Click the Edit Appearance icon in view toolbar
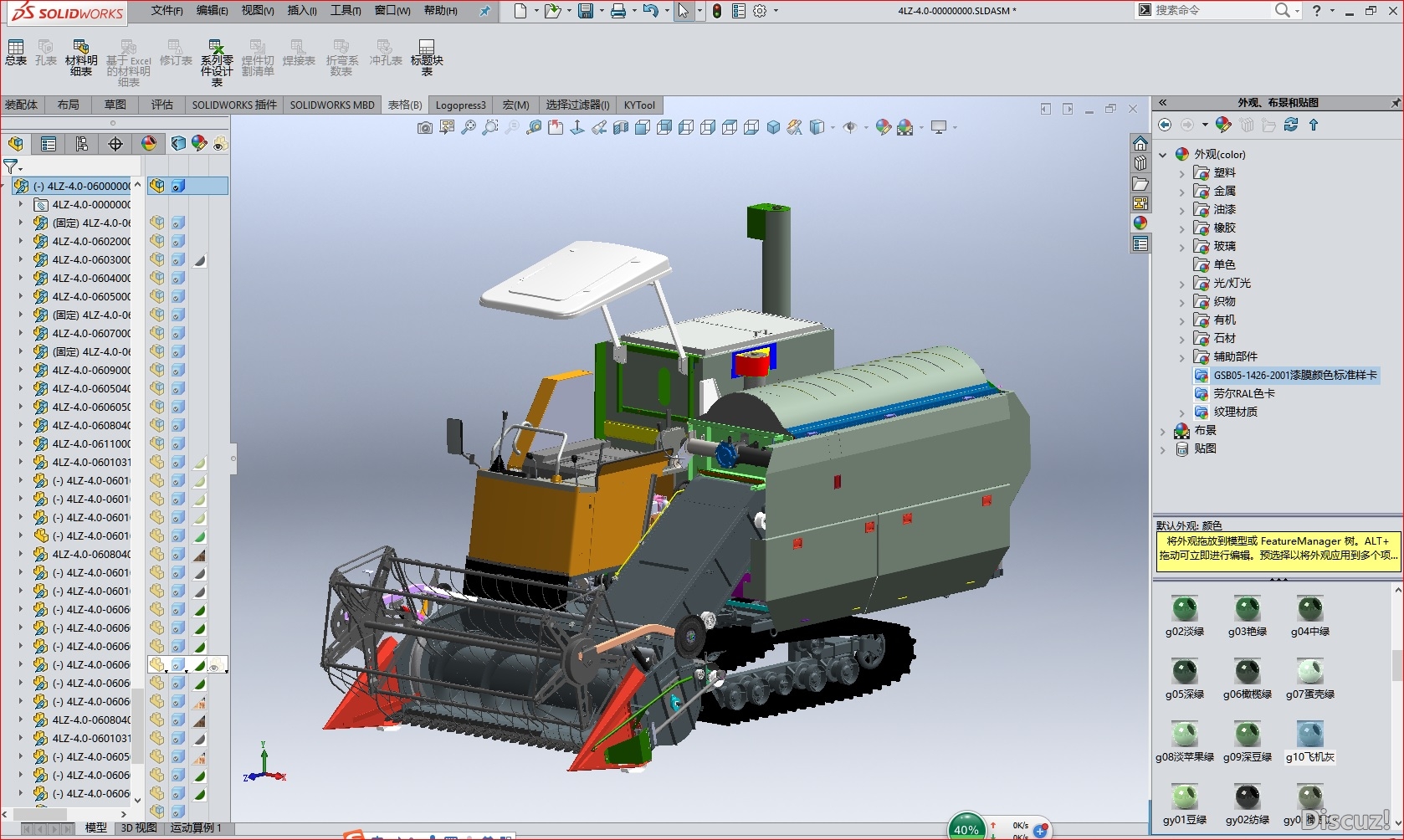Viewport: 1404px width, 840px height. pyautogui.click(x=883, y=127)
